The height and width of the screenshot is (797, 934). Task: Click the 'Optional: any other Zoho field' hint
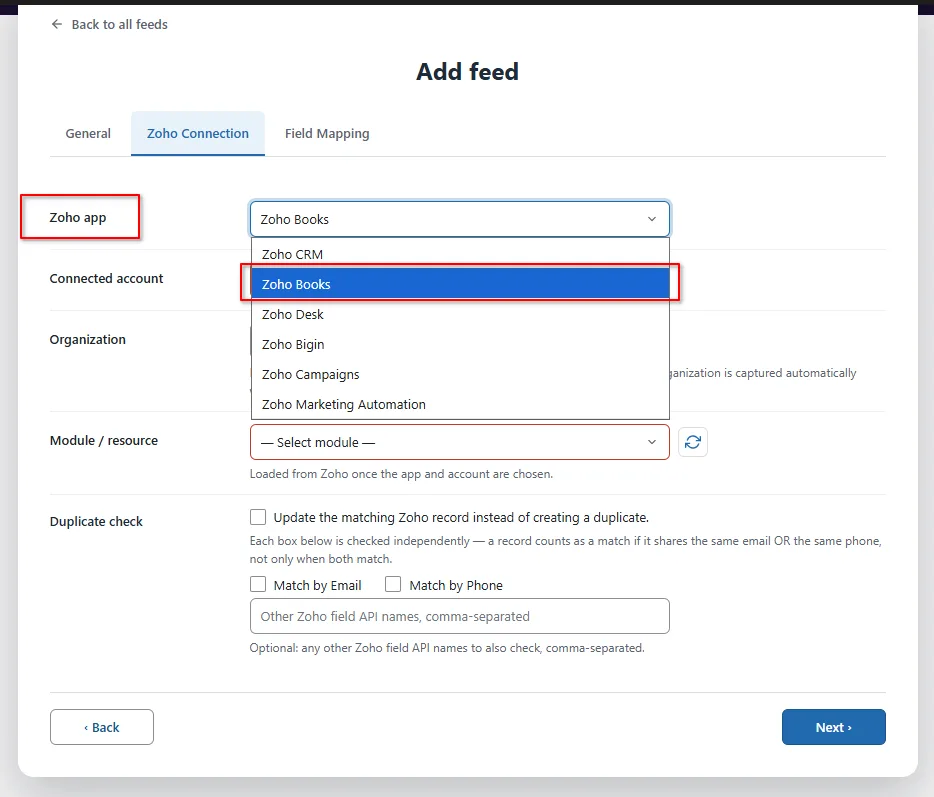pyautogui.click(x=447, y=647)
